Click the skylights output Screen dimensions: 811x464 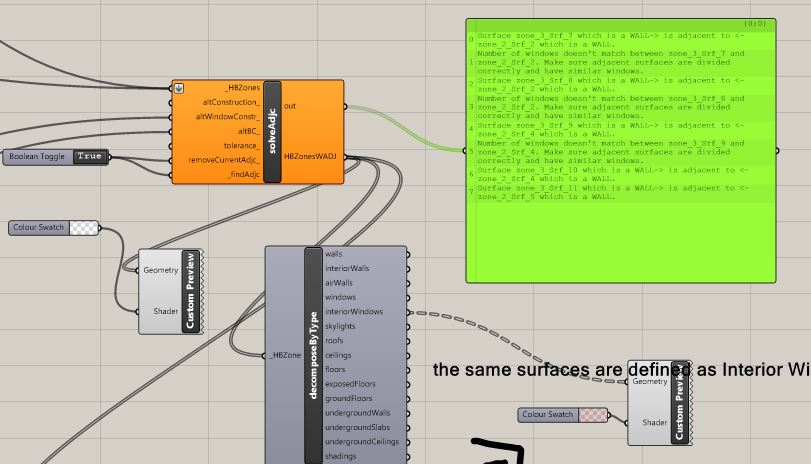(x=340, y=326)
